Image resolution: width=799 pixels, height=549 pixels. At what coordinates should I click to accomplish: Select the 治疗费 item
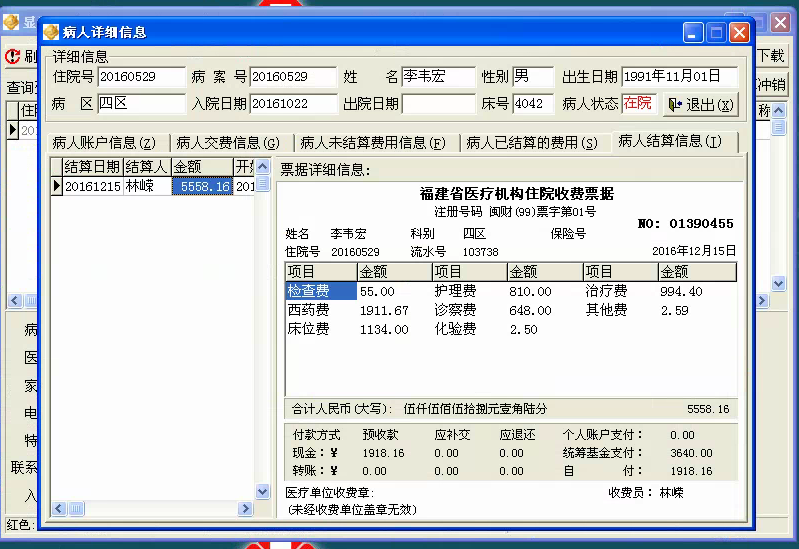[606, 291]
